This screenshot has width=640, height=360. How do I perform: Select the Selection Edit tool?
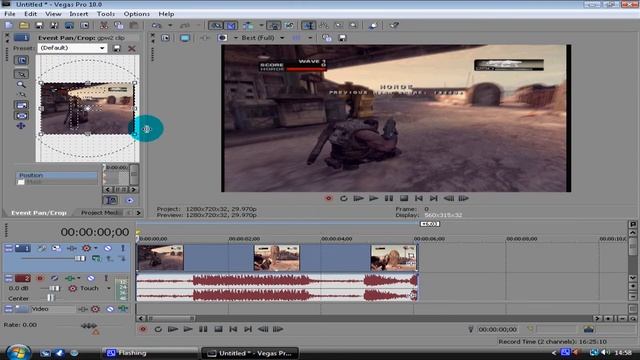click(x=339, y=25)
